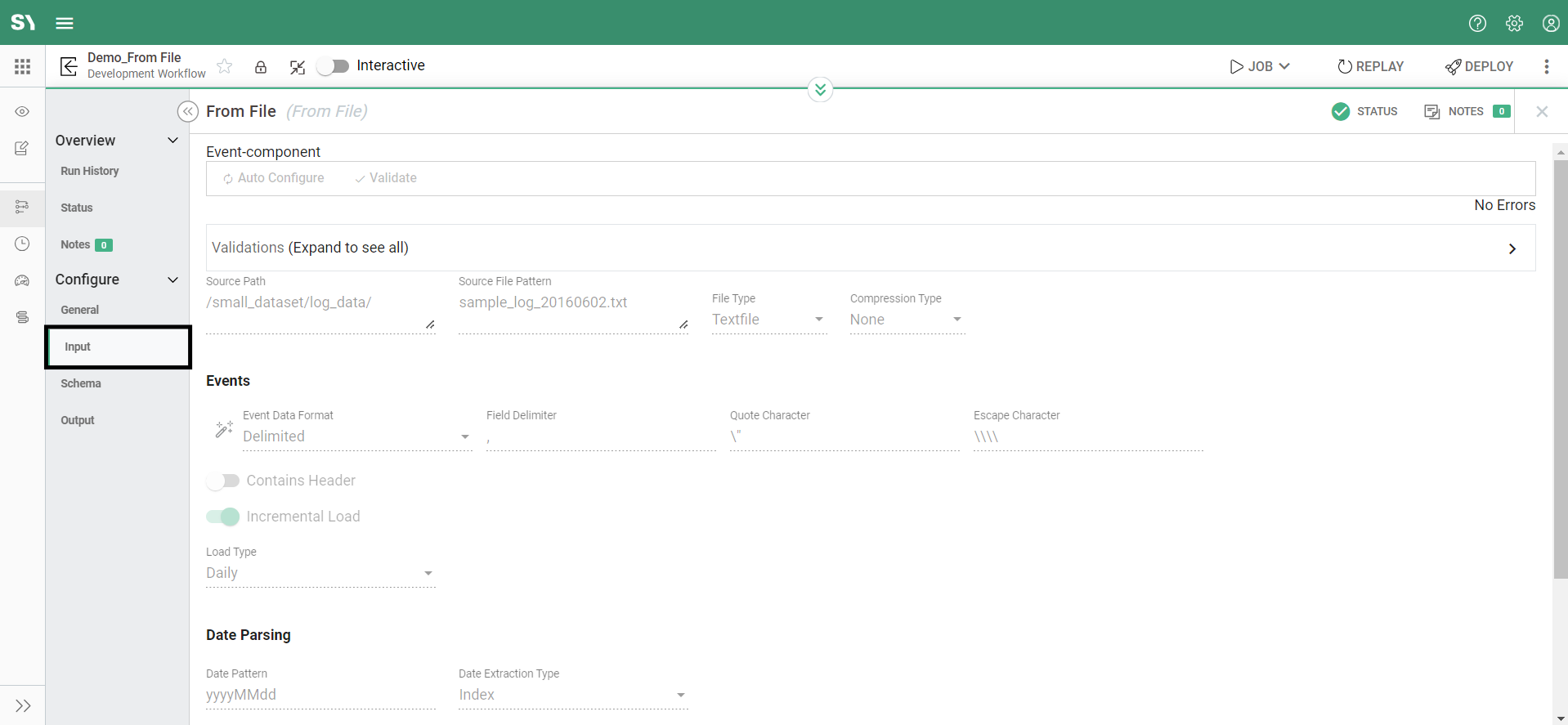Disable the Incremental Load switch
The height and width of the screenshot is (725, 1568).
(x=222, y=517)
